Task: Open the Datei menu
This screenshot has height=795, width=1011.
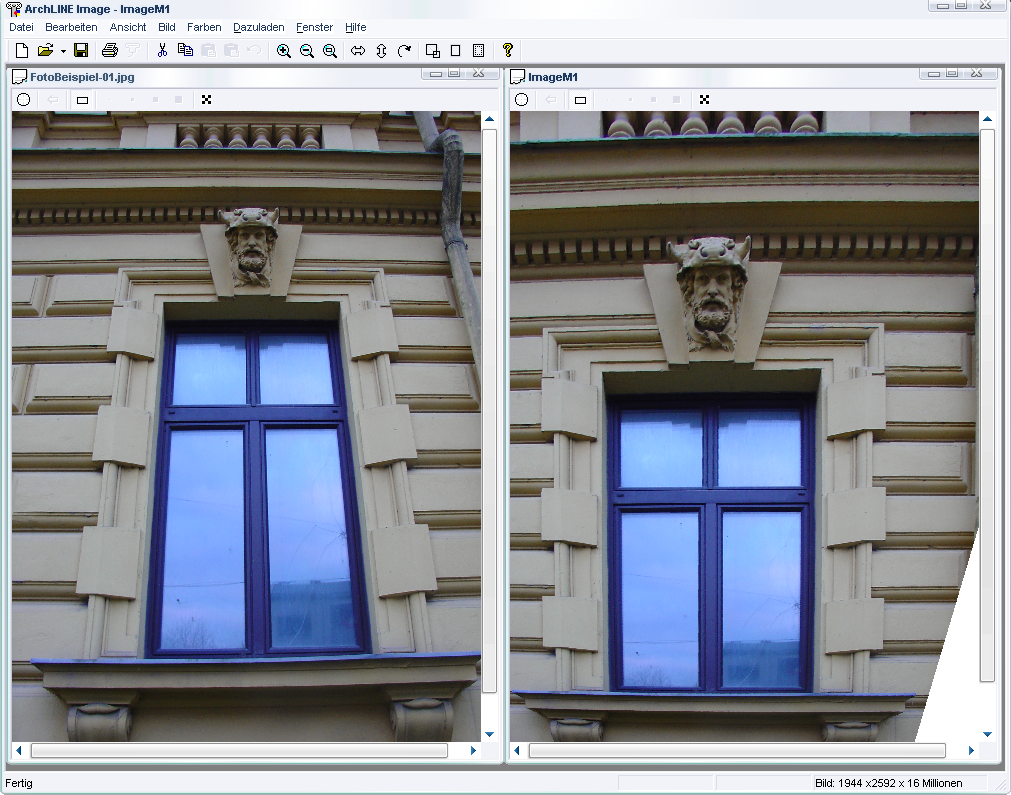Action: pos(21,27)
